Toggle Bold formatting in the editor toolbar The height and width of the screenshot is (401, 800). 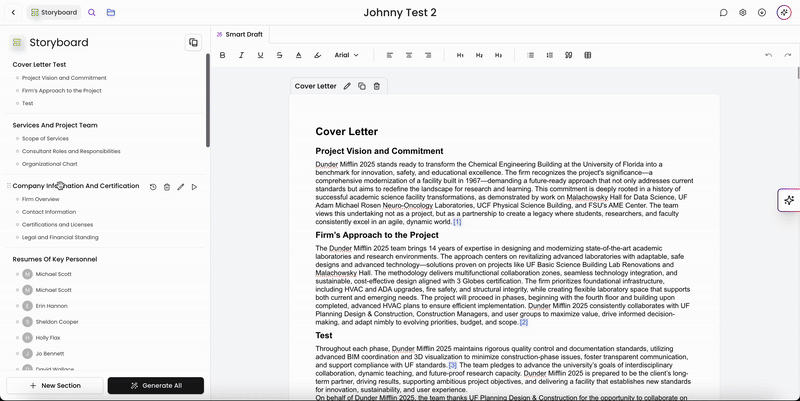coord(222,55)
